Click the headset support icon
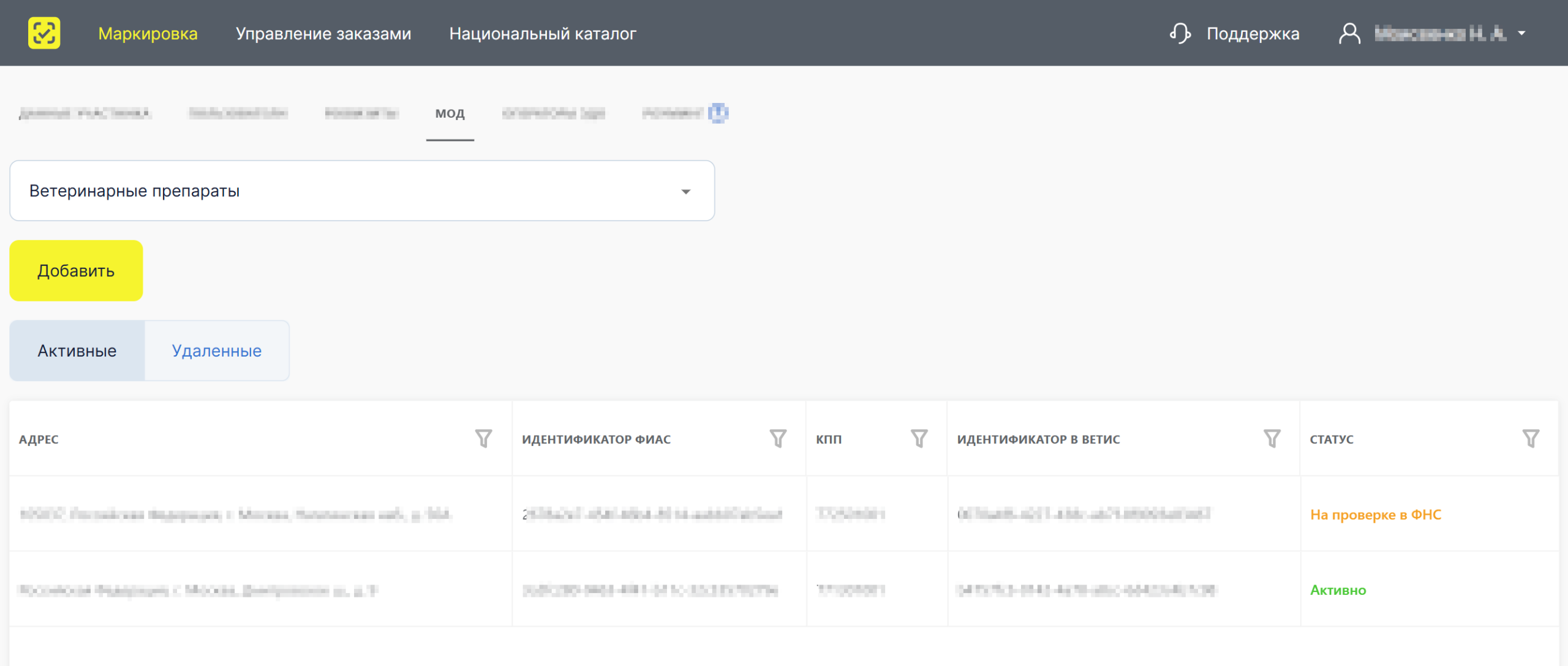1568x666 pixels. [1180, 33]
